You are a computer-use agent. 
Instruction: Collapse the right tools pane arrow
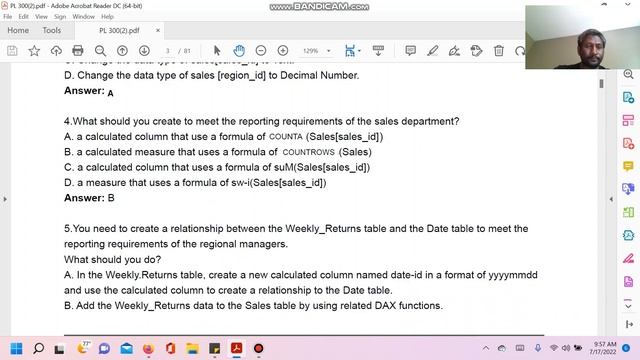point(611,199)
